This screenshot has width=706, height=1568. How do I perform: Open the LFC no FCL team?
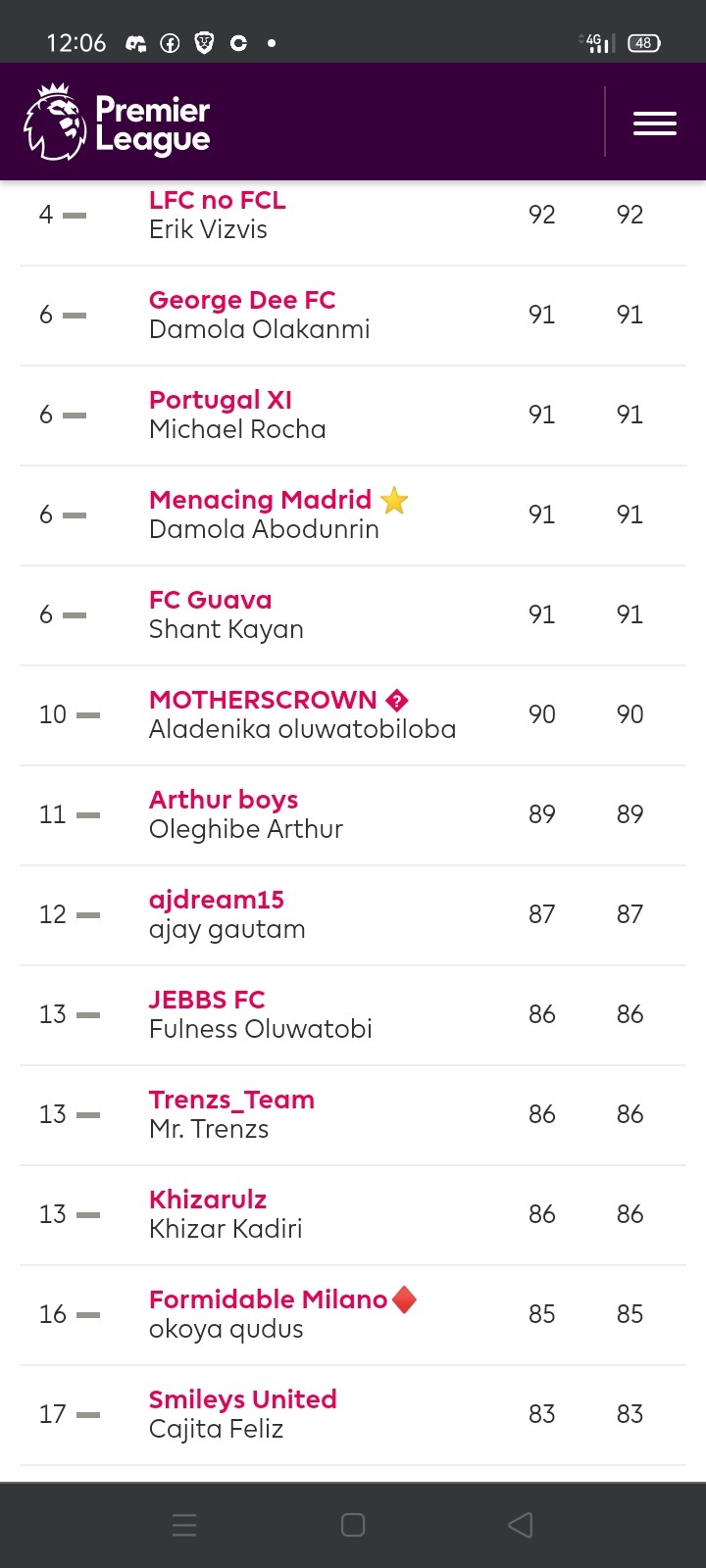[218, 200]
